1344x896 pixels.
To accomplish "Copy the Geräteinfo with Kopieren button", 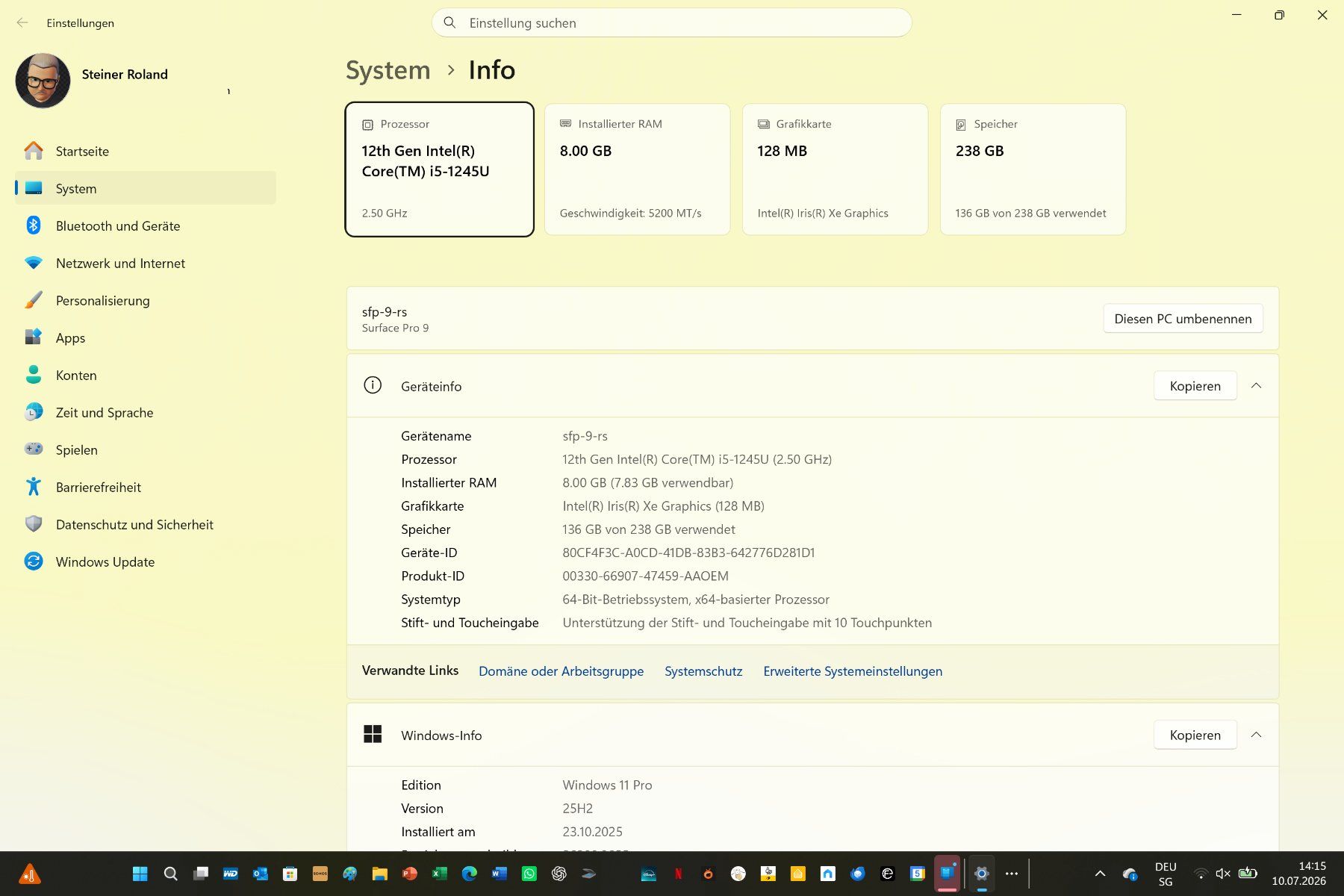I will tap(1195, 386).
